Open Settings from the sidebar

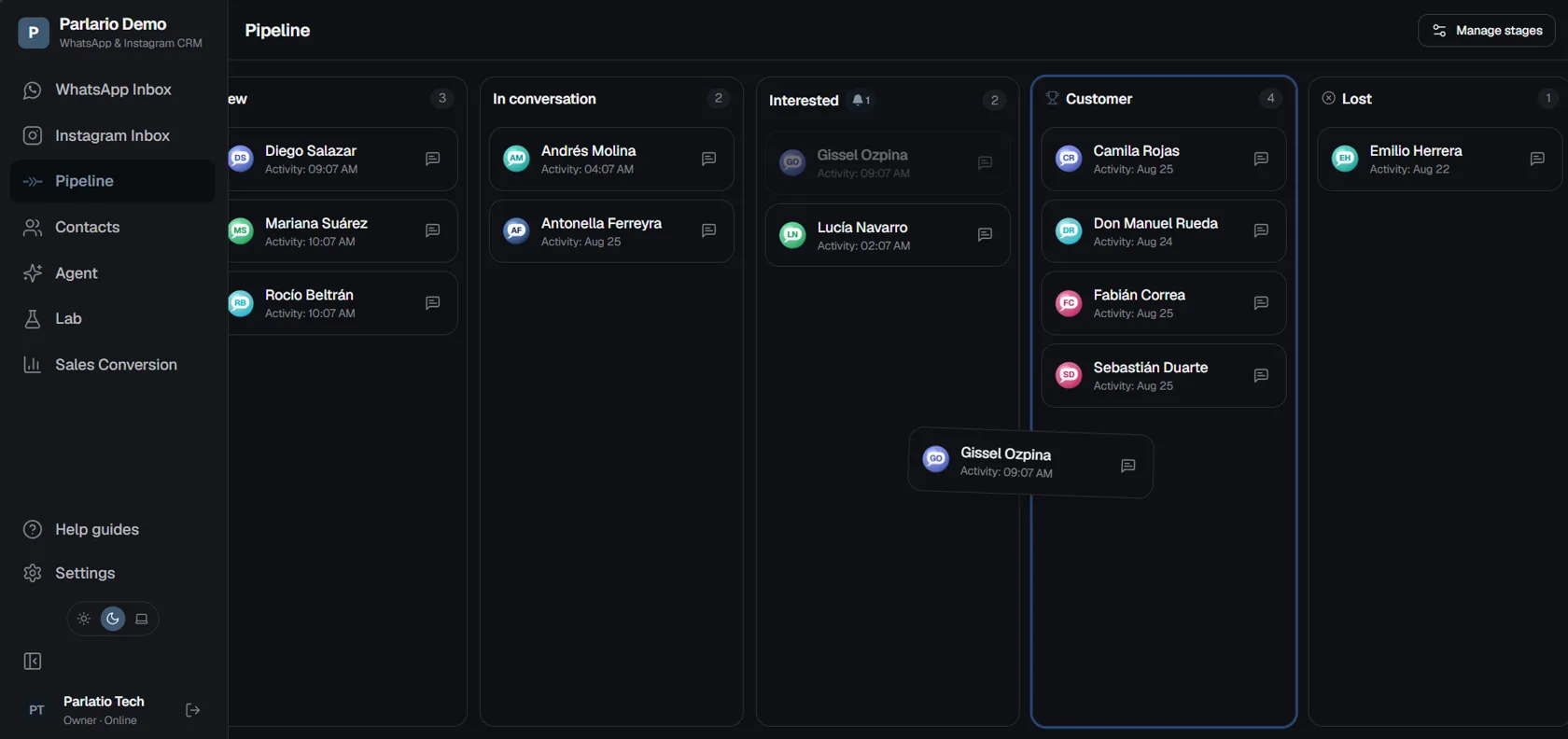(112, 573)
